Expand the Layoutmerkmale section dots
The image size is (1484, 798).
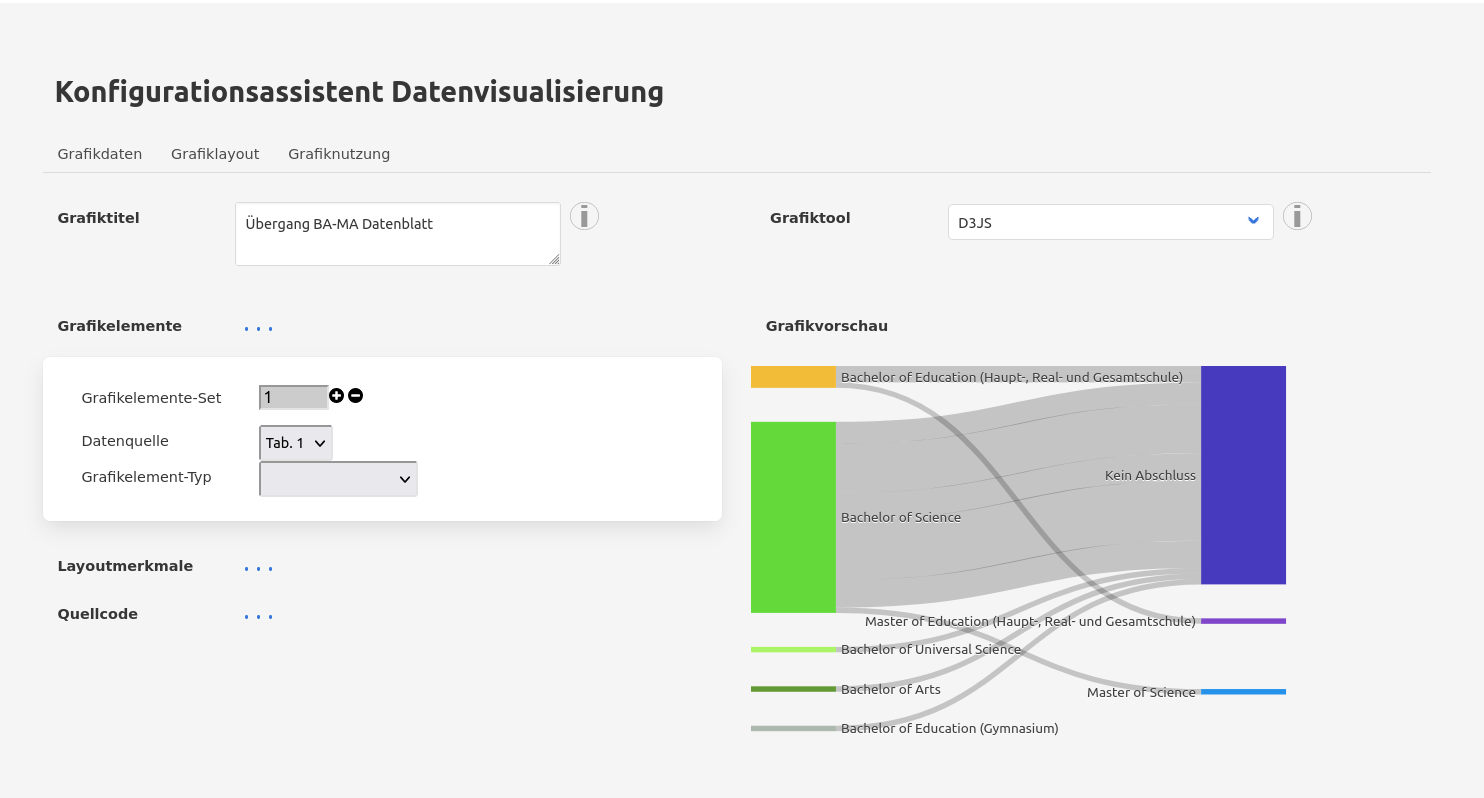point(258,568)
